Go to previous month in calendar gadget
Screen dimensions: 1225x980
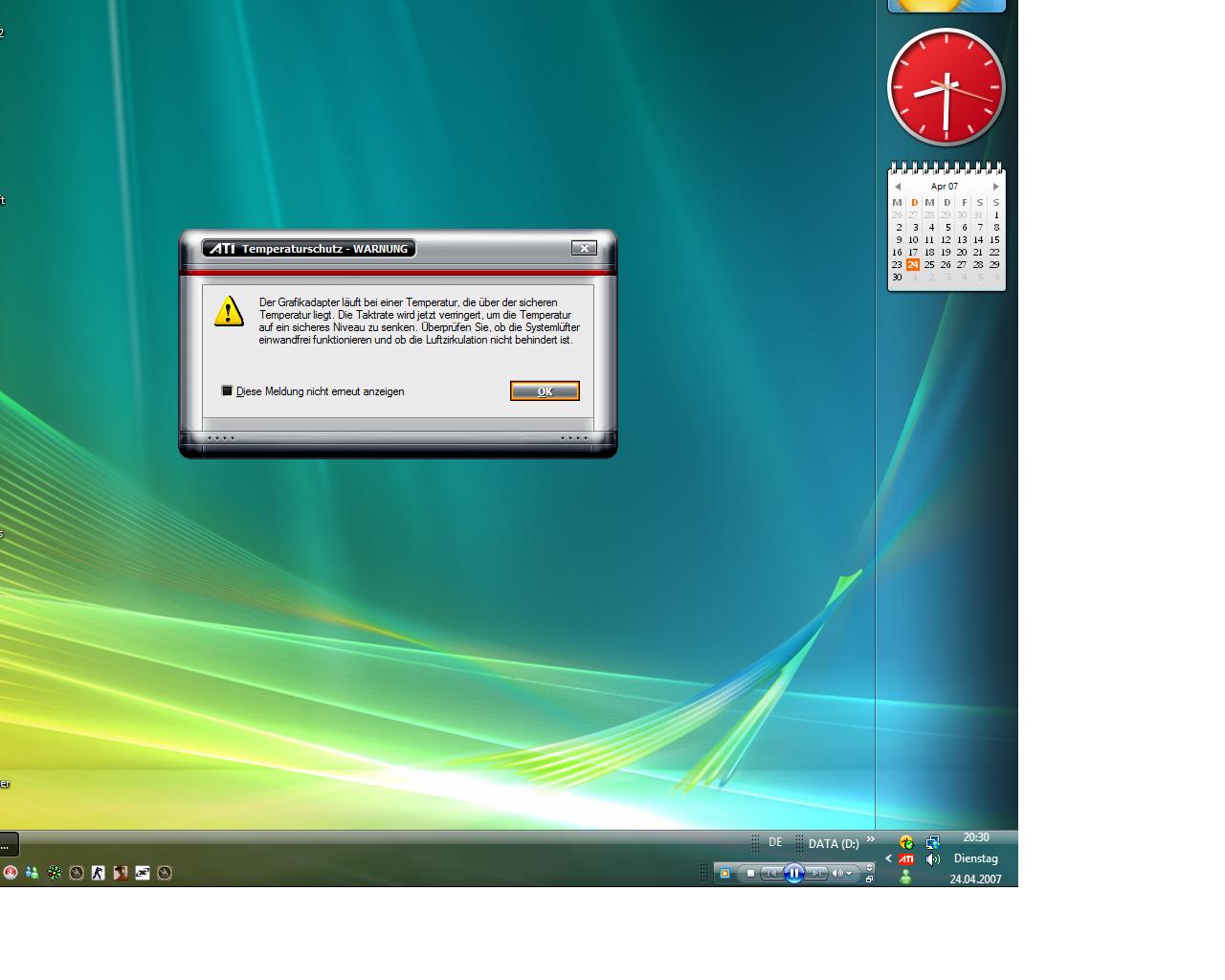tap(897, 187)
